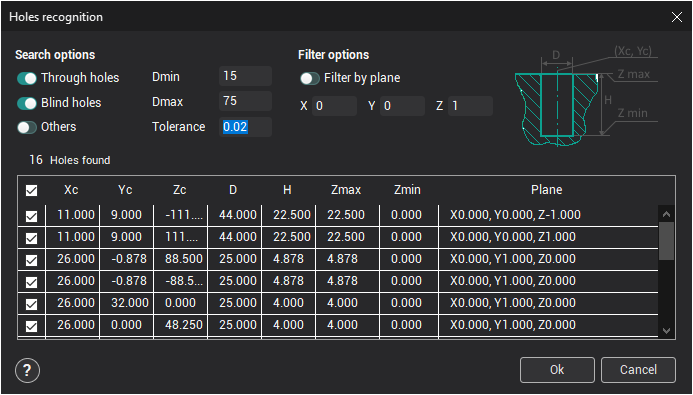The width and height of the screenshot is (693, 395).
Task: Click the Dmin input field
Action: tap(245, 76)
